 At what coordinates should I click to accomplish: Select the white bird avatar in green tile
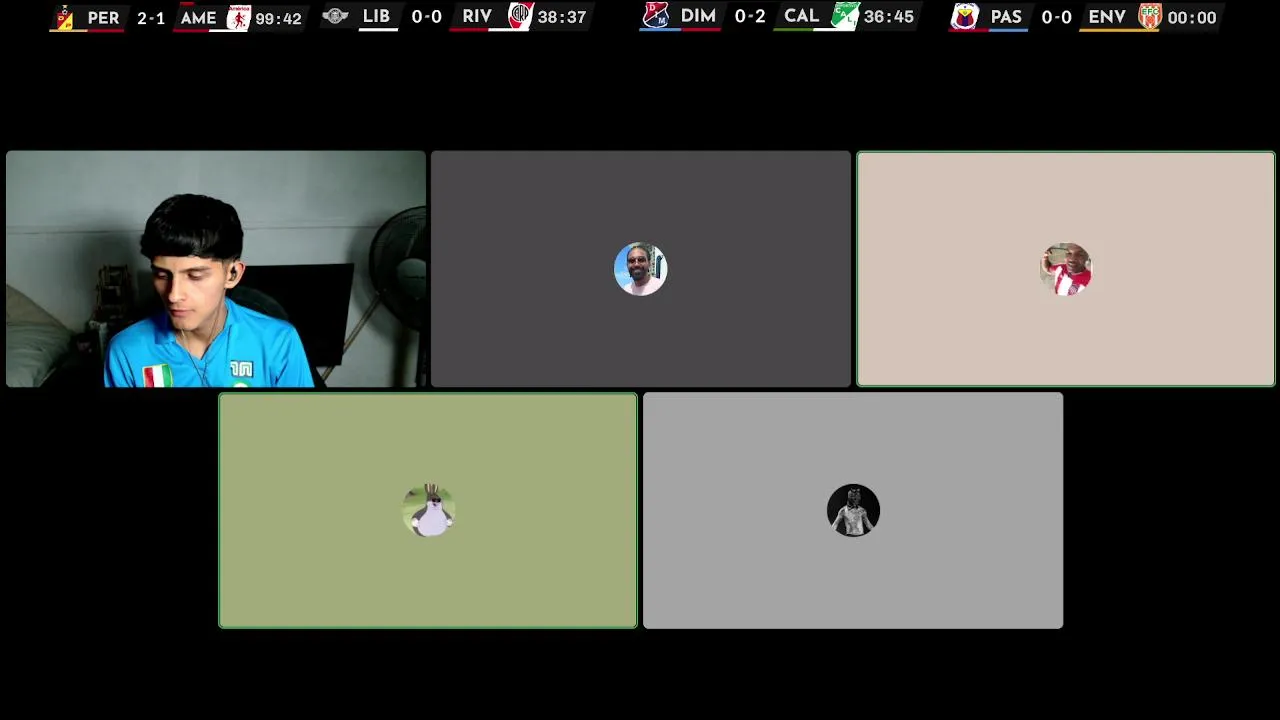pyautogui.click(x=429, y=511)
